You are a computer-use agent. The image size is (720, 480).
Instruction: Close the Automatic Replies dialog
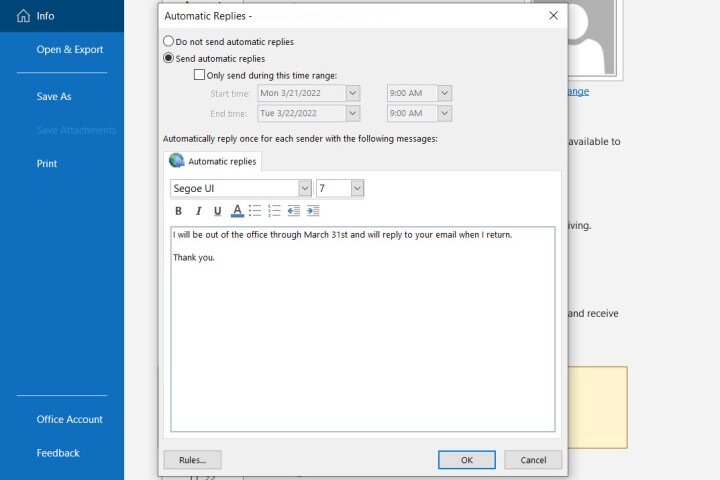[x=553, y=16]
